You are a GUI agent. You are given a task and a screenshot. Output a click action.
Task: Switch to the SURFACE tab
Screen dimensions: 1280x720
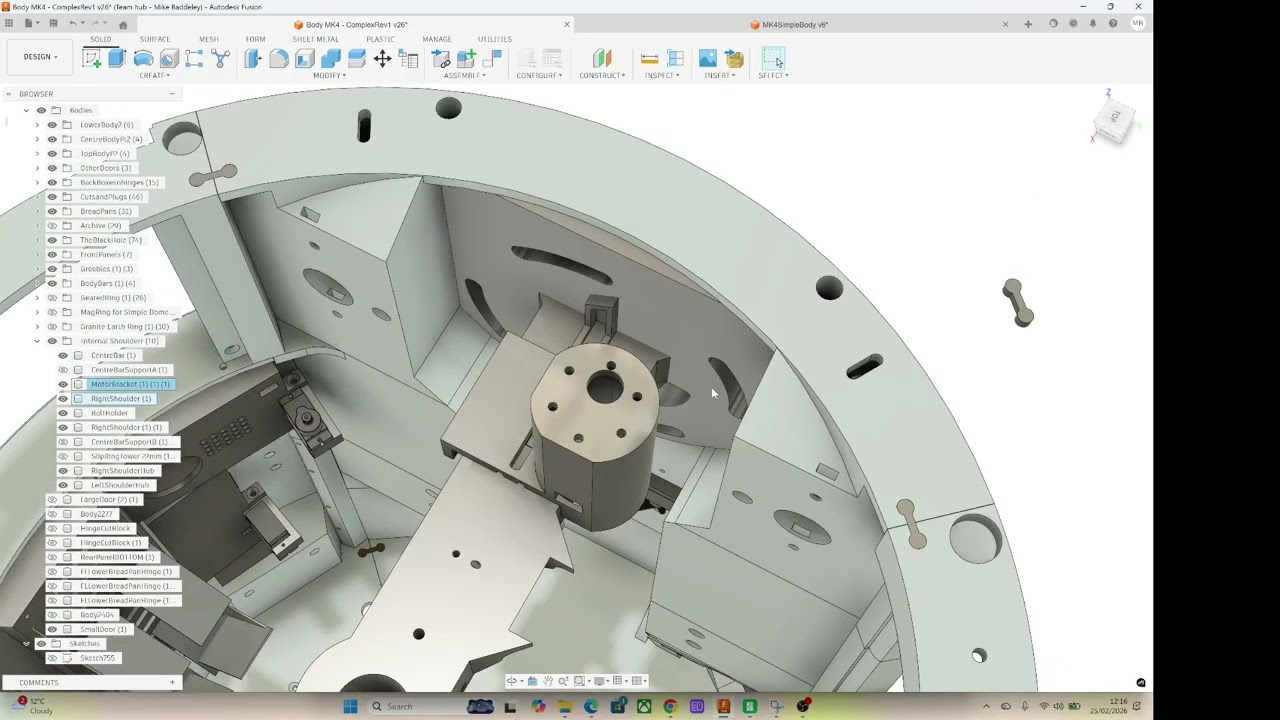click(155, 39)
